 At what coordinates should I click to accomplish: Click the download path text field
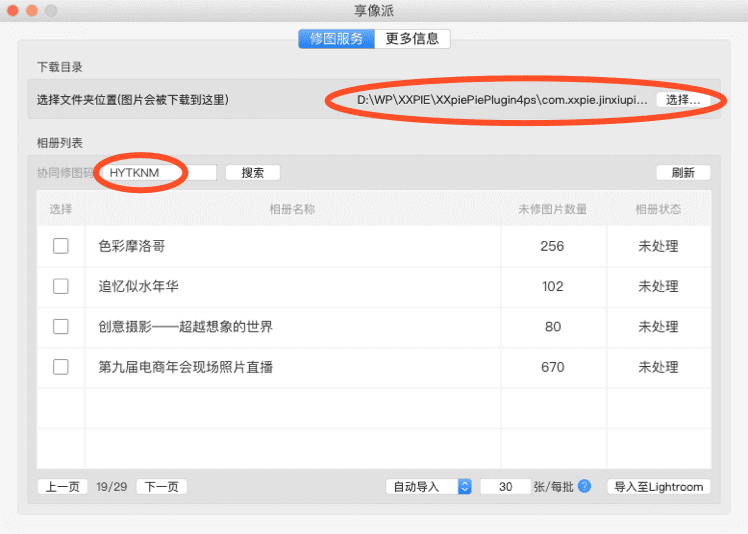click(502, 100)
